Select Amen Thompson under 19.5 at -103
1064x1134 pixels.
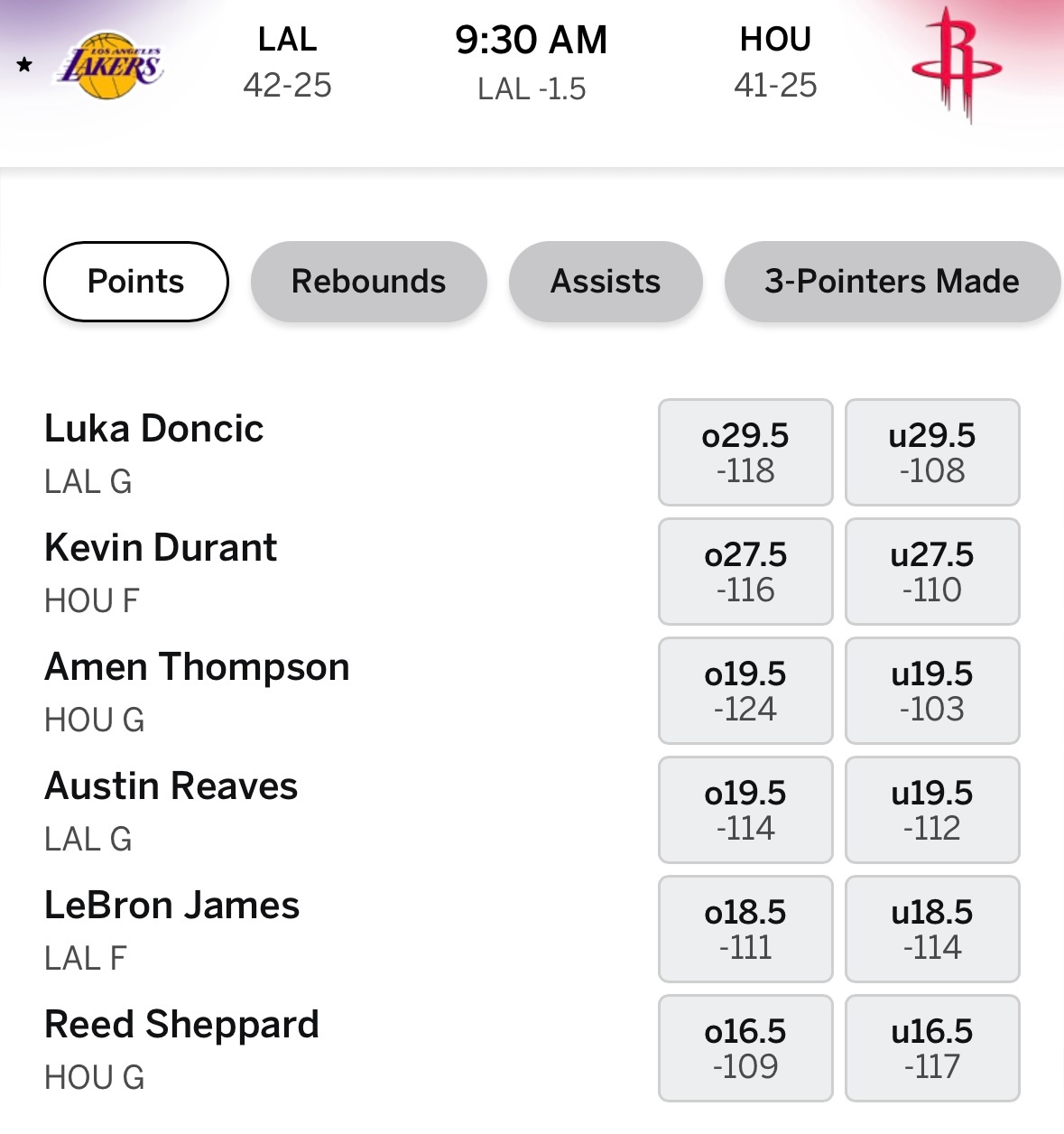tap(932, 691)
